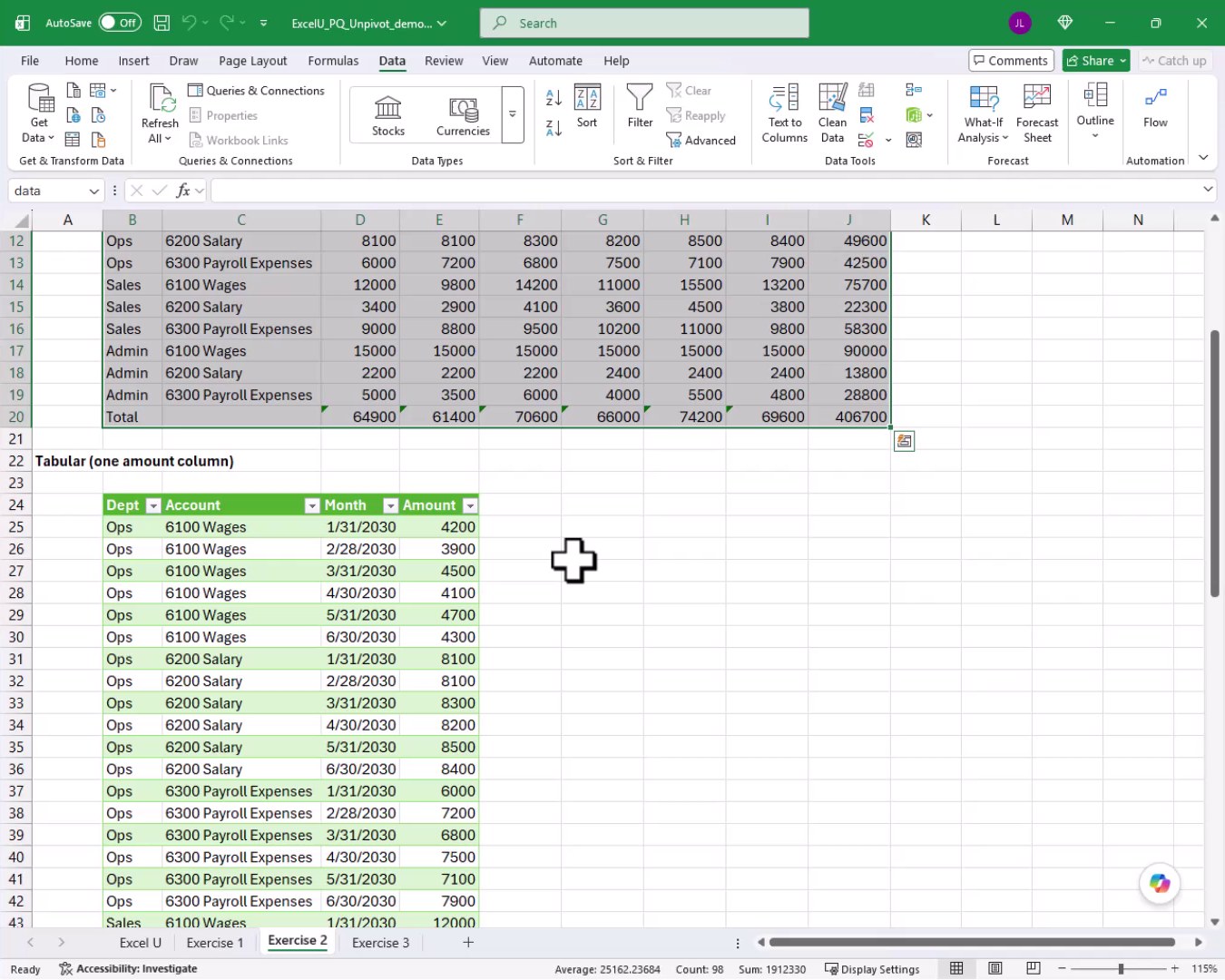Viewport: 1225px width, 980px height.
Task: Click the Existing Connections icon
Action: (x=99, y=140)
